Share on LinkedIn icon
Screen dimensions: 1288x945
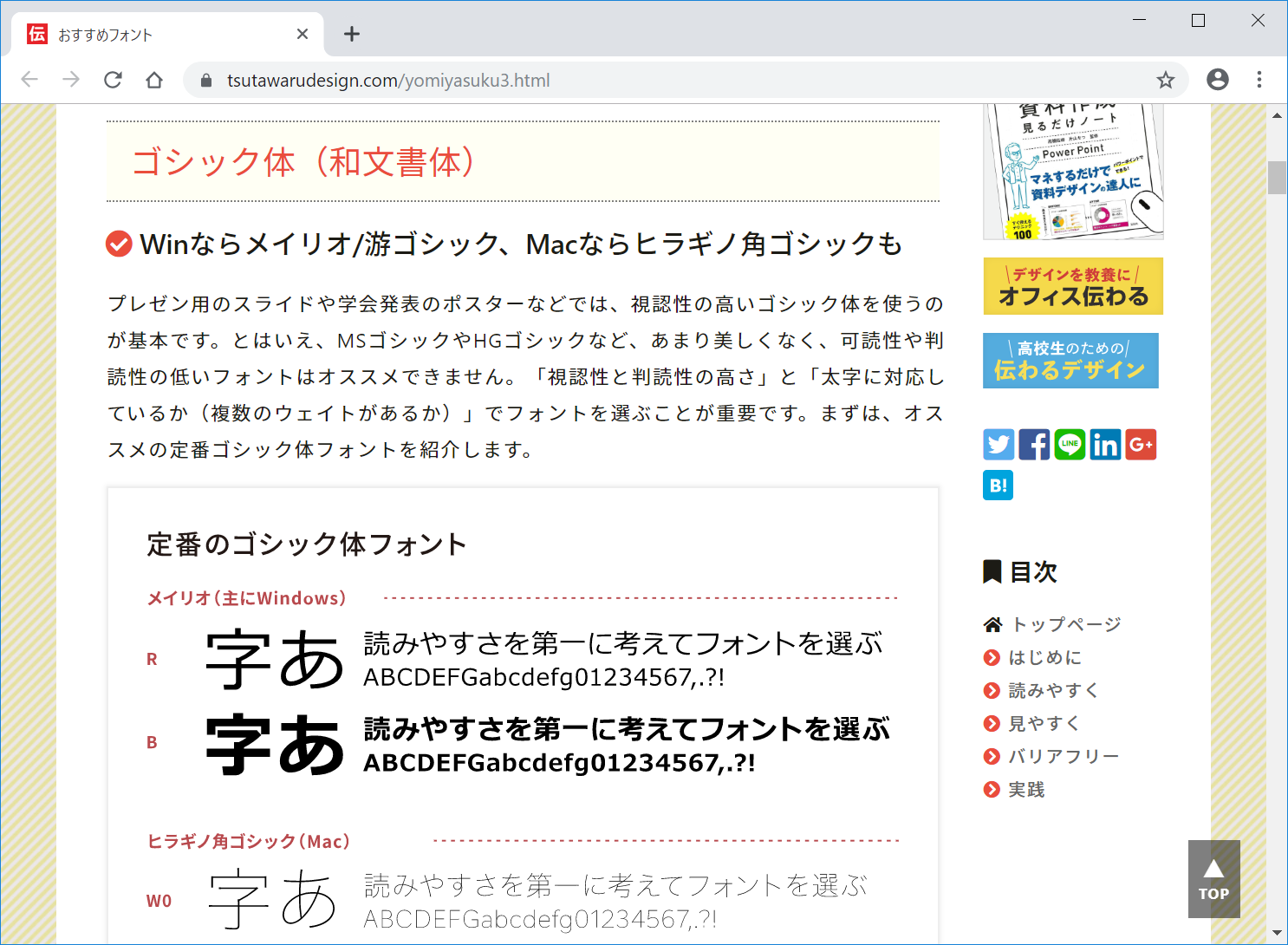pos(1105,445)
